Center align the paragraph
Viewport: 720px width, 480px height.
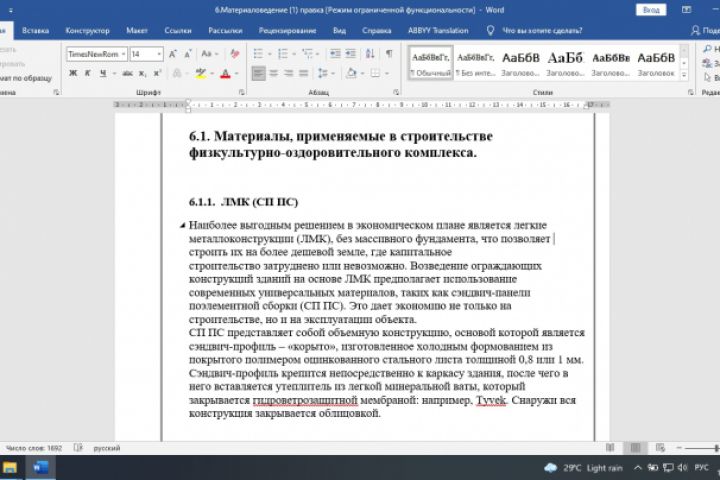274,73
